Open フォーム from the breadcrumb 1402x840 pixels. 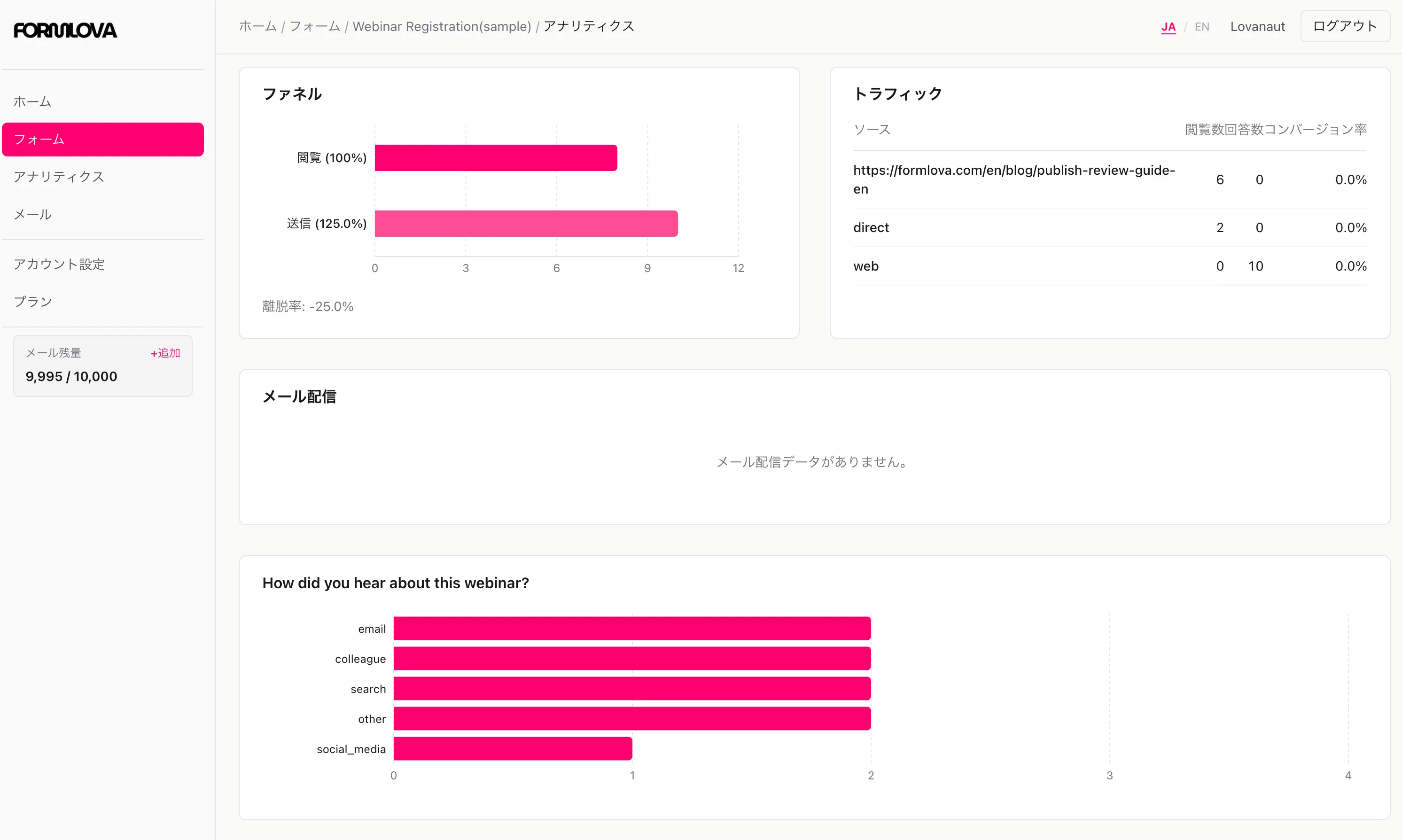[315, 26]
